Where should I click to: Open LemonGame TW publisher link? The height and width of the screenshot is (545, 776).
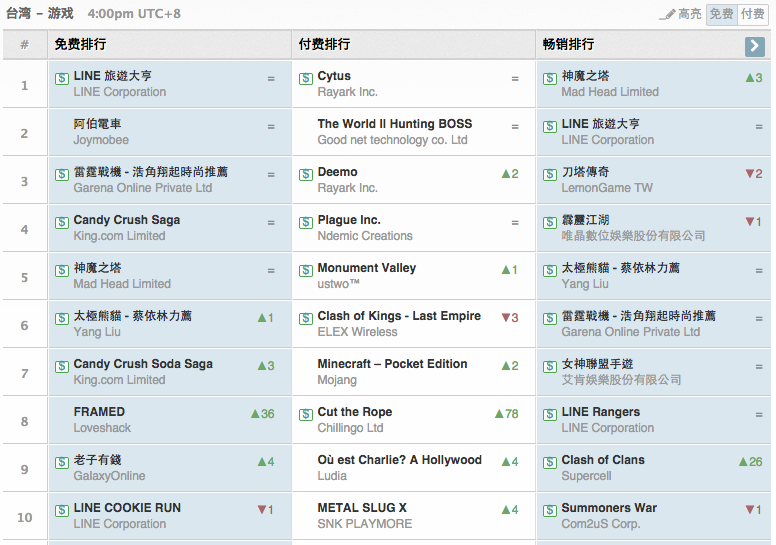click(607, 188)
